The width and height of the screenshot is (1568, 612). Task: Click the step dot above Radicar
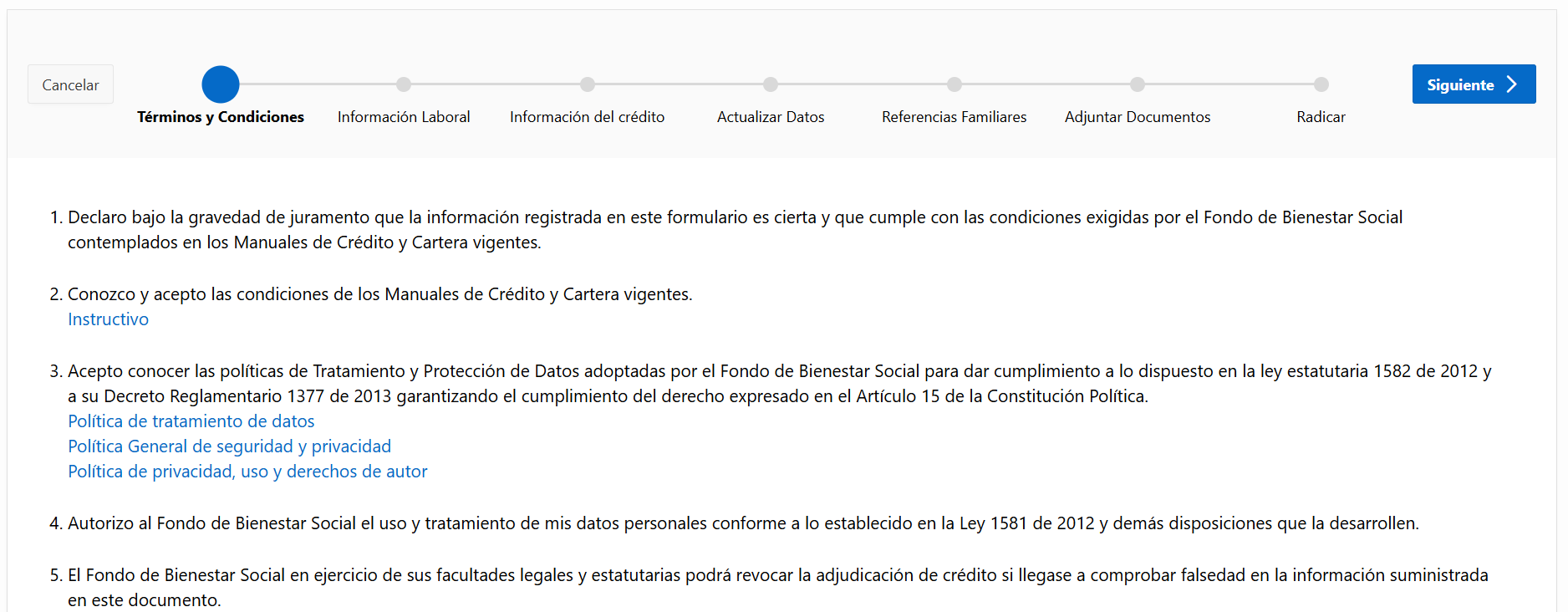click(1321, 84)
